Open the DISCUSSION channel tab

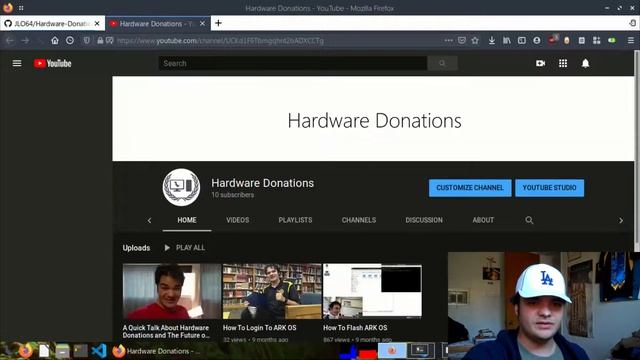point(424,220)
